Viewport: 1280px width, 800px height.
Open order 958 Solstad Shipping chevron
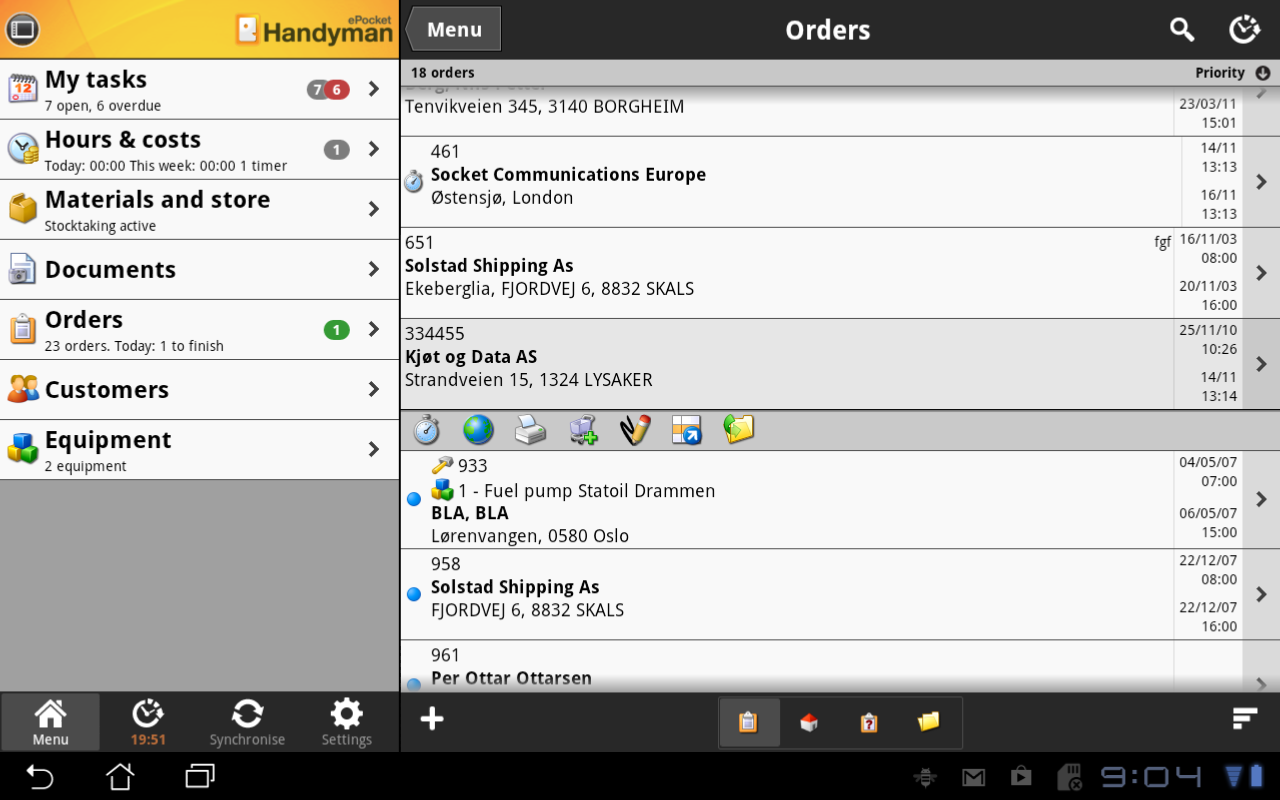pos(1261,594)
